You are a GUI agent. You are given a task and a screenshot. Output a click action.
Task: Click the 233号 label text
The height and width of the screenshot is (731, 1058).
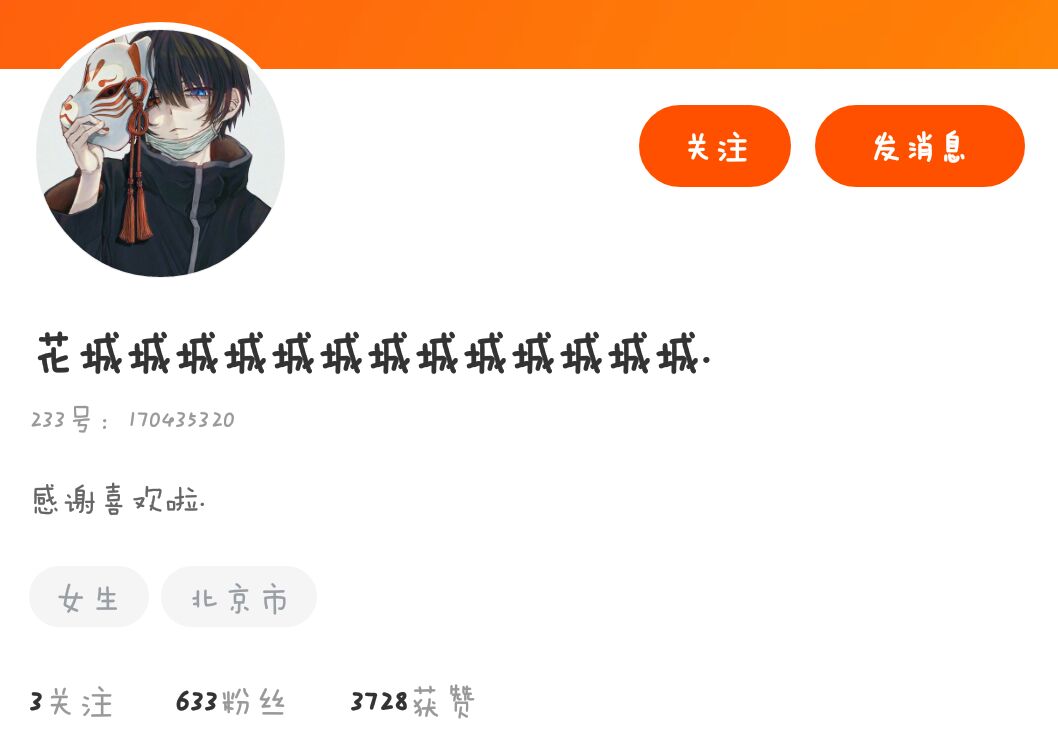coord(60,419)
